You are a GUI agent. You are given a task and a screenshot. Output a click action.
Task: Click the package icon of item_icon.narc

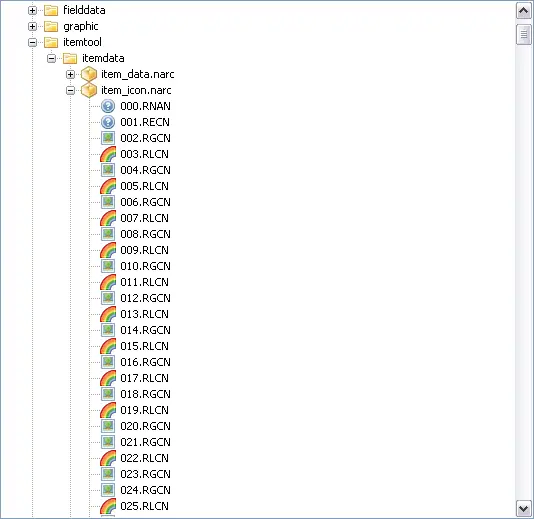click(89, 90)
